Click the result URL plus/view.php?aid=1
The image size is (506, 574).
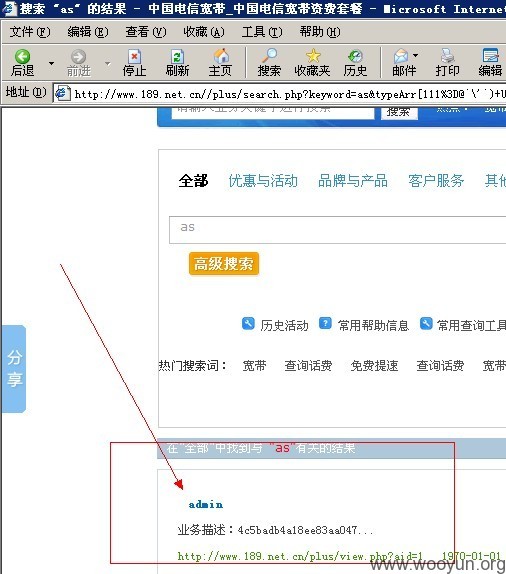click(300, 556)
